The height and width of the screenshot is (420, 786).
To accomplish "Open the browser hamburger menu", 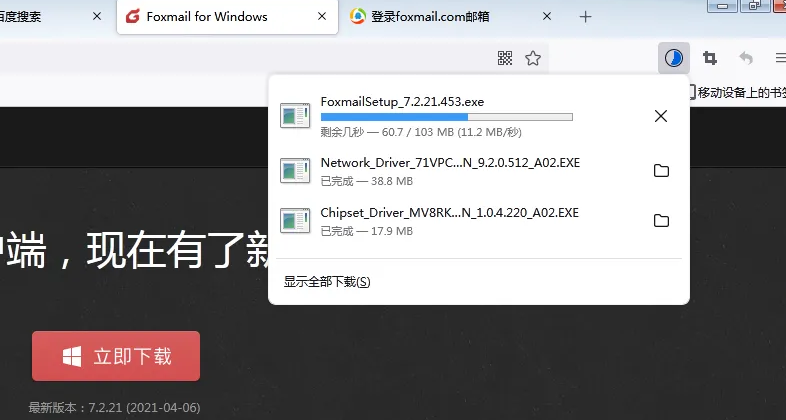I will coord(780,58).
